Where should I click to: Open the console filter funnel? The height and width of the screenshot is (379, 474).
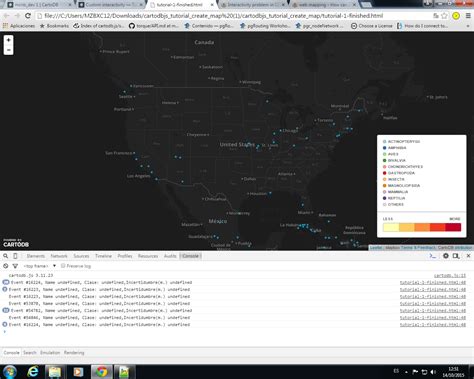click(x=15, y=266)
